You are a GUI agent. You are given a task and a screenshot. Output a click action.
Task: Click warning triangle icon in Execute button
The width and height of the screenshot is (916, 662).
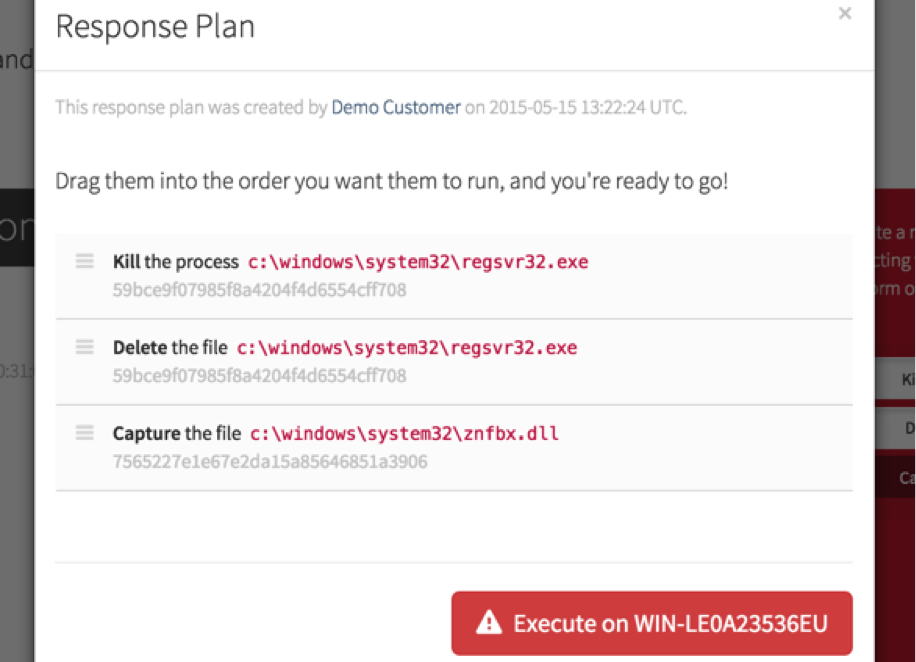tap(488, 623)
